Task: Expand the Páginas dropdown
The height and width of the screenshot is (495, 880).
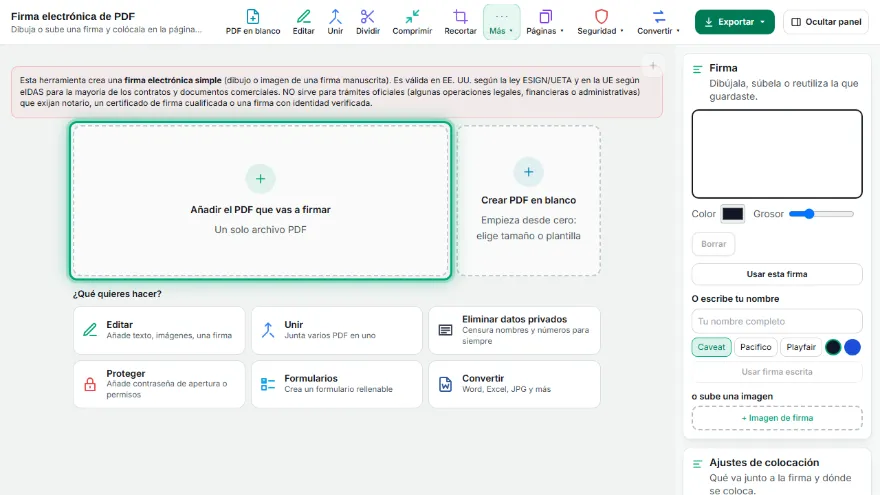Action: 545,22
